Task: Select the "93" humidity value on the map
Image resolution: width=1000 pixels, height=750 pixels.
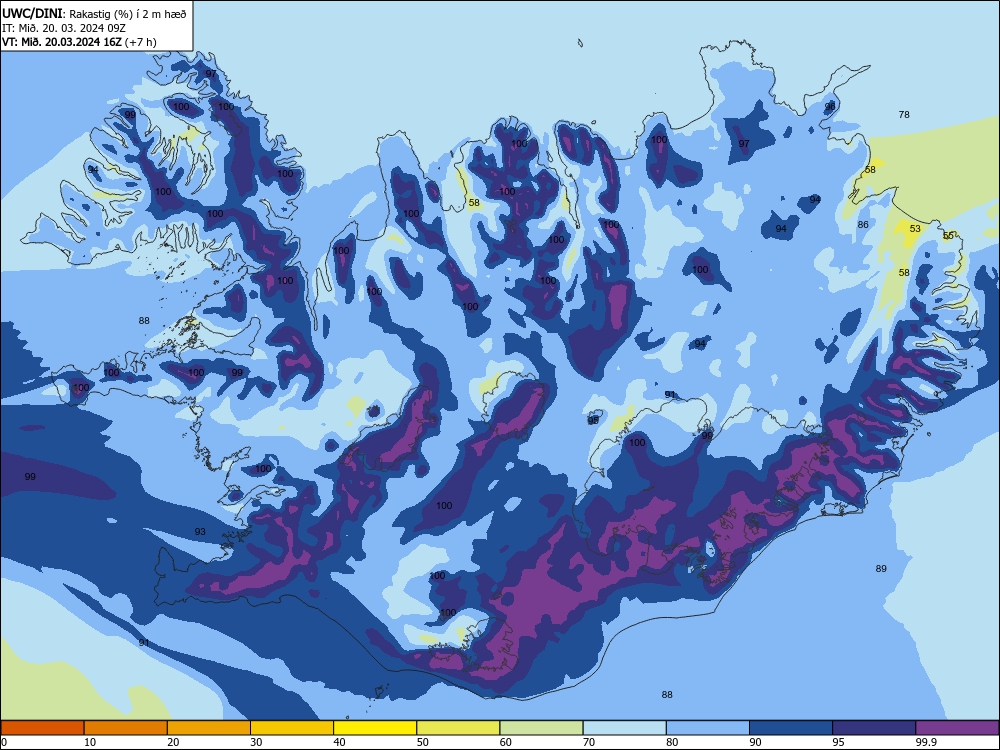Action: tap(200, 531)
